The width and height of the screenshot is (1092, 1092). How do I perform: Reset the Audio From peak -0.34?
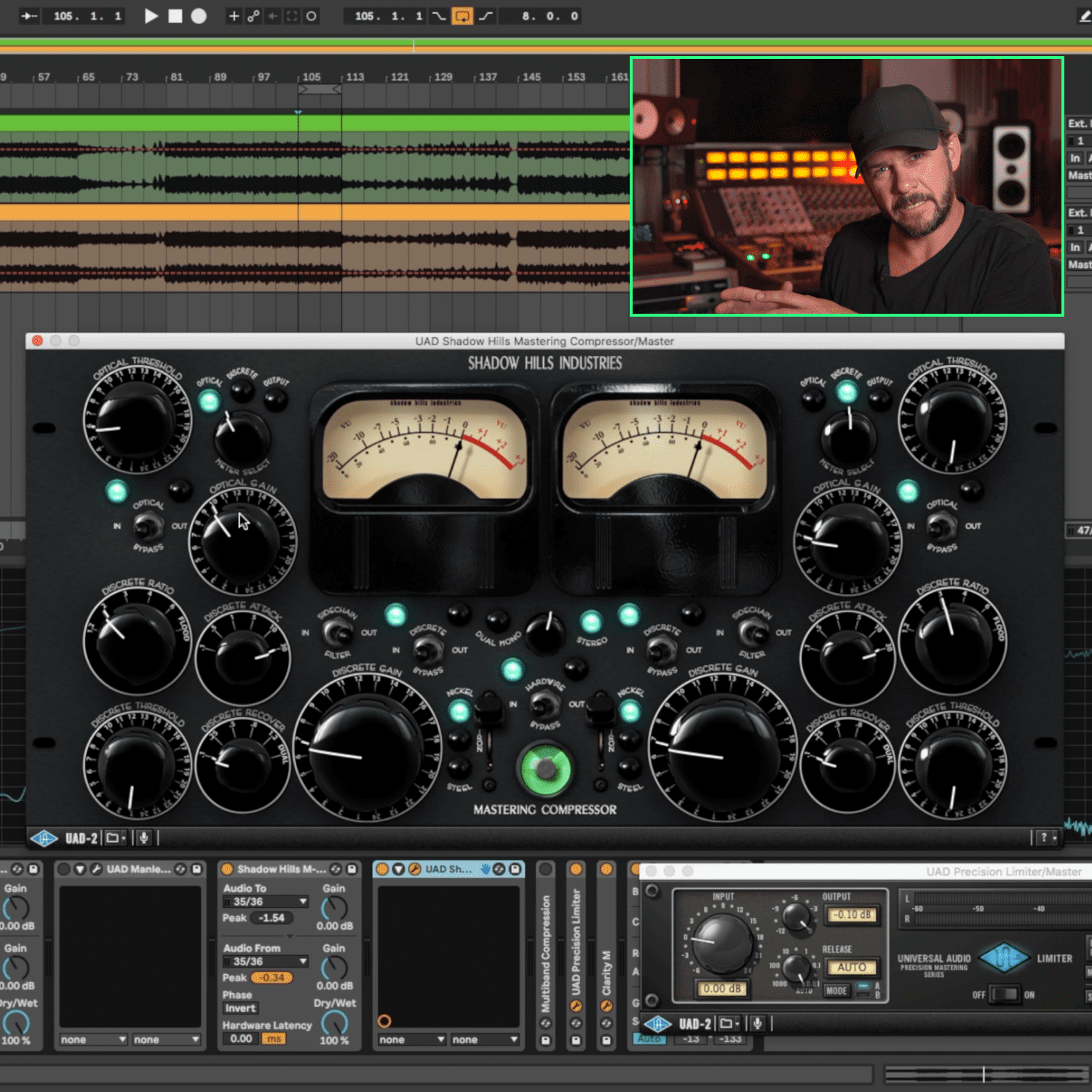pyautogui.click(x=272, y=978)
